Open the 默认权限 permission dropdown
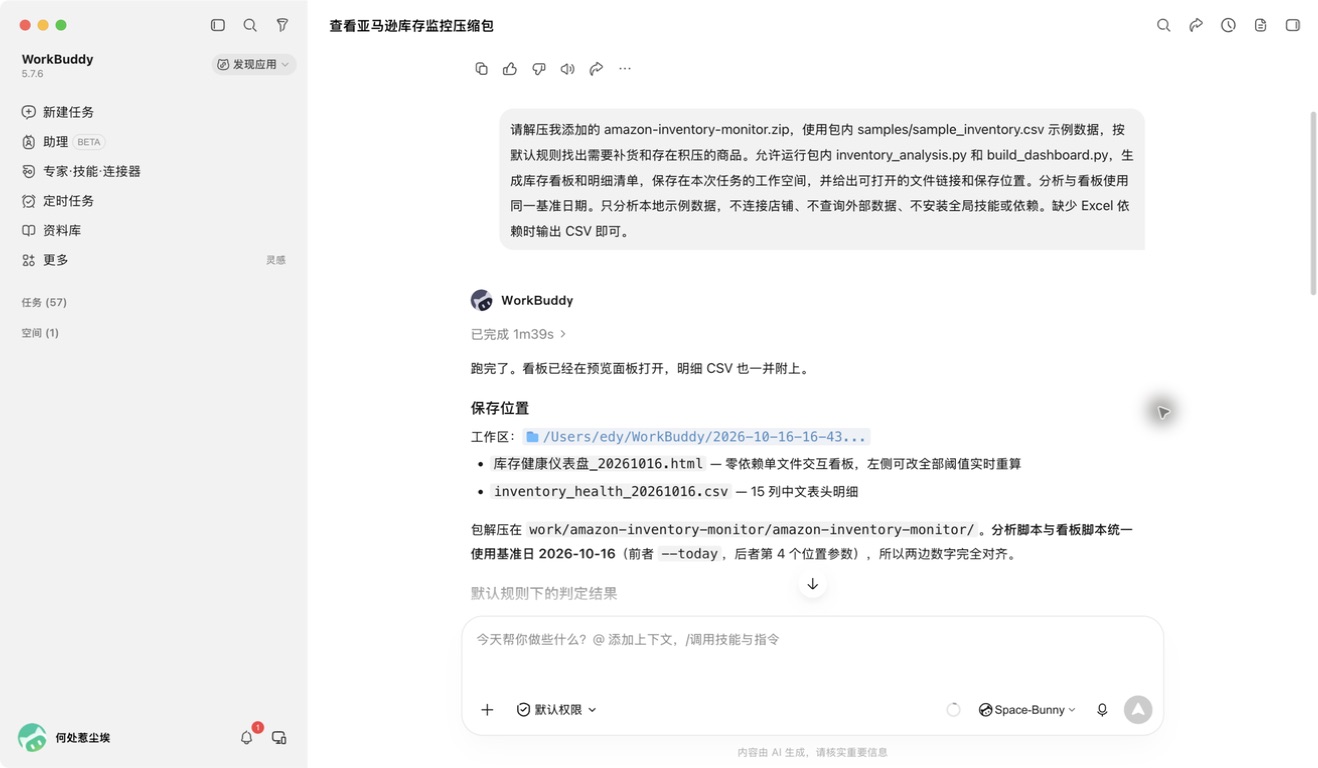The width and height of the screenshot is (1318, 768). pos(557,709)
